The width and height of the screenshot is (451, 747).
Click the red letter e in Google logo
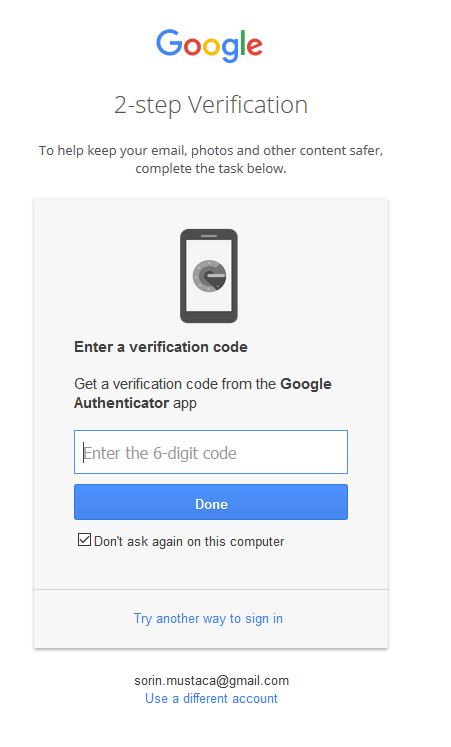255,47
